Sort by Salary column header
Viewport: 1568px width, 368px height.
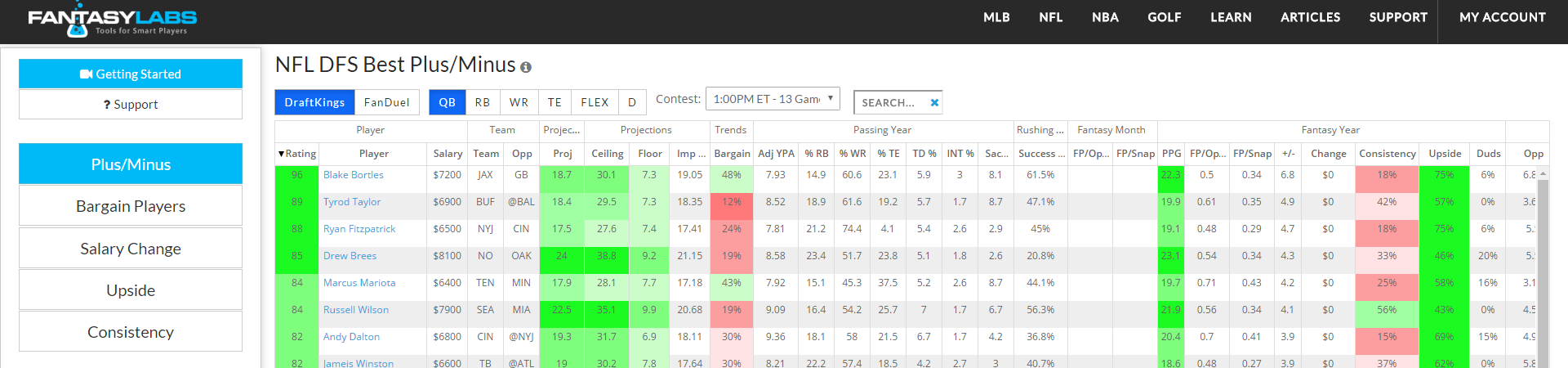448,154
